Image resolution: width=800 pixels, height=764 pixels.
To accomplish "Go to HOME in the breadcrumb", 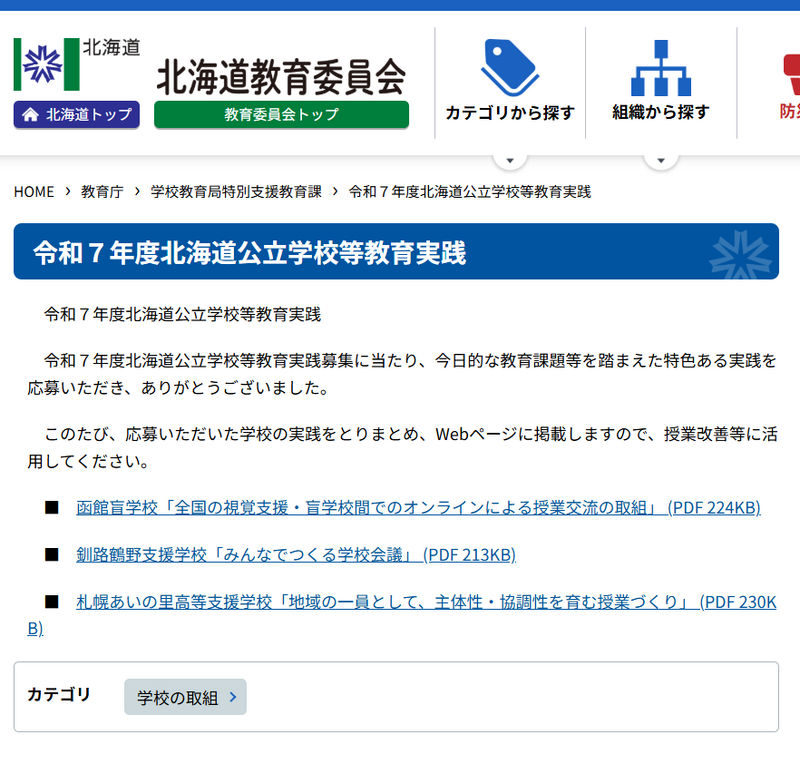I will point(34,192).
